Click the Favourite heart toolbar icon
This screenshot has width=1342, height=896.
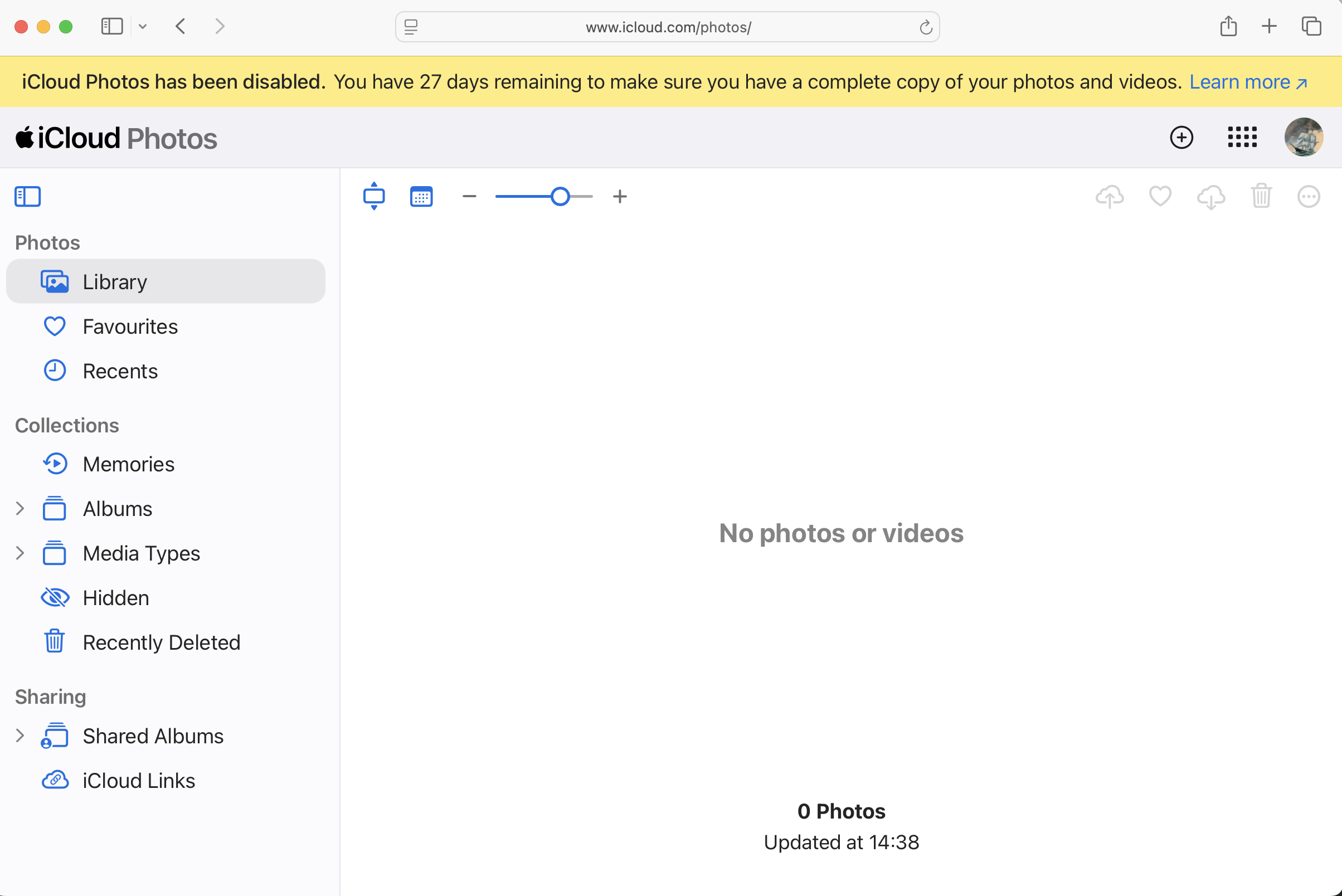coord(1160,197)
